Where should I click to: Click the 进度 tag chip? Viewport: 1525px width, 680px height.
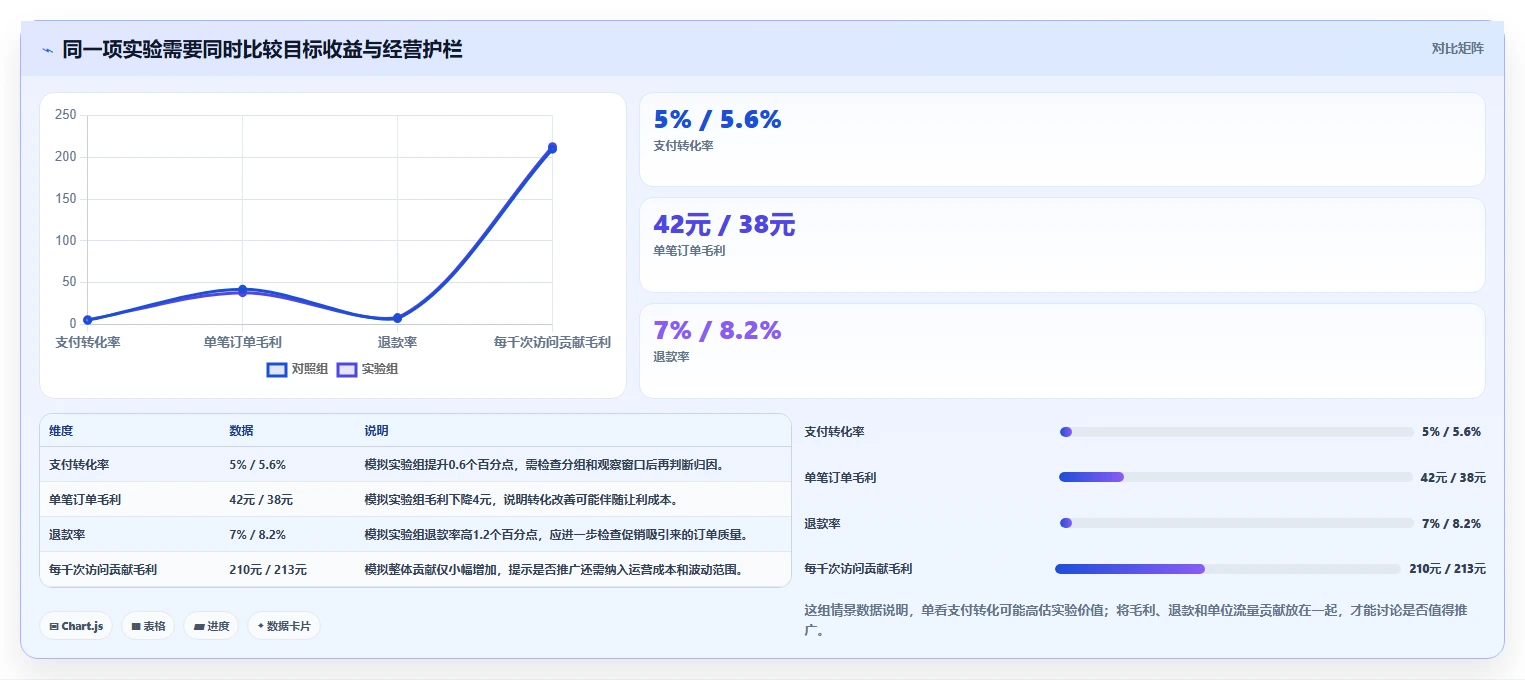pyautogui.click(x=211, y=626)
